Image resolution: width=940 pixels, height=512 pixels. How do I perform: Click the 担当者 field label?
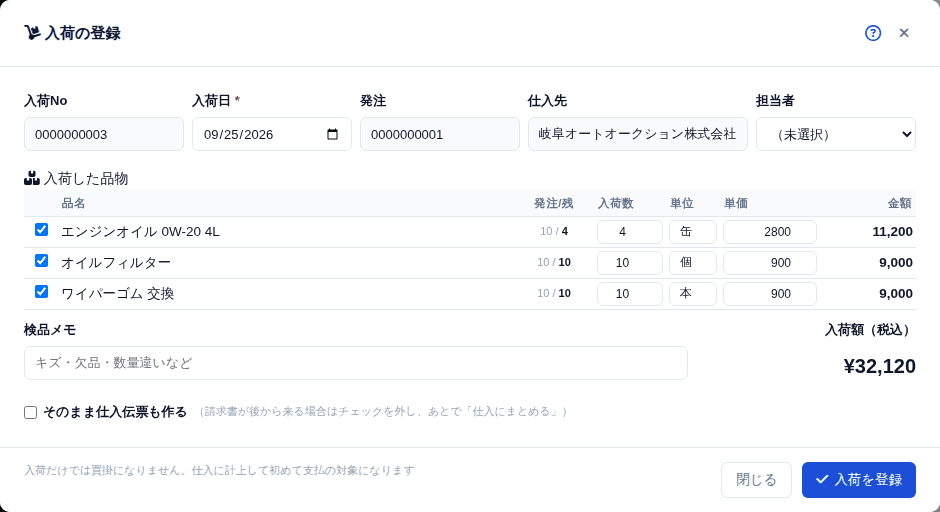tap(775, 101)
